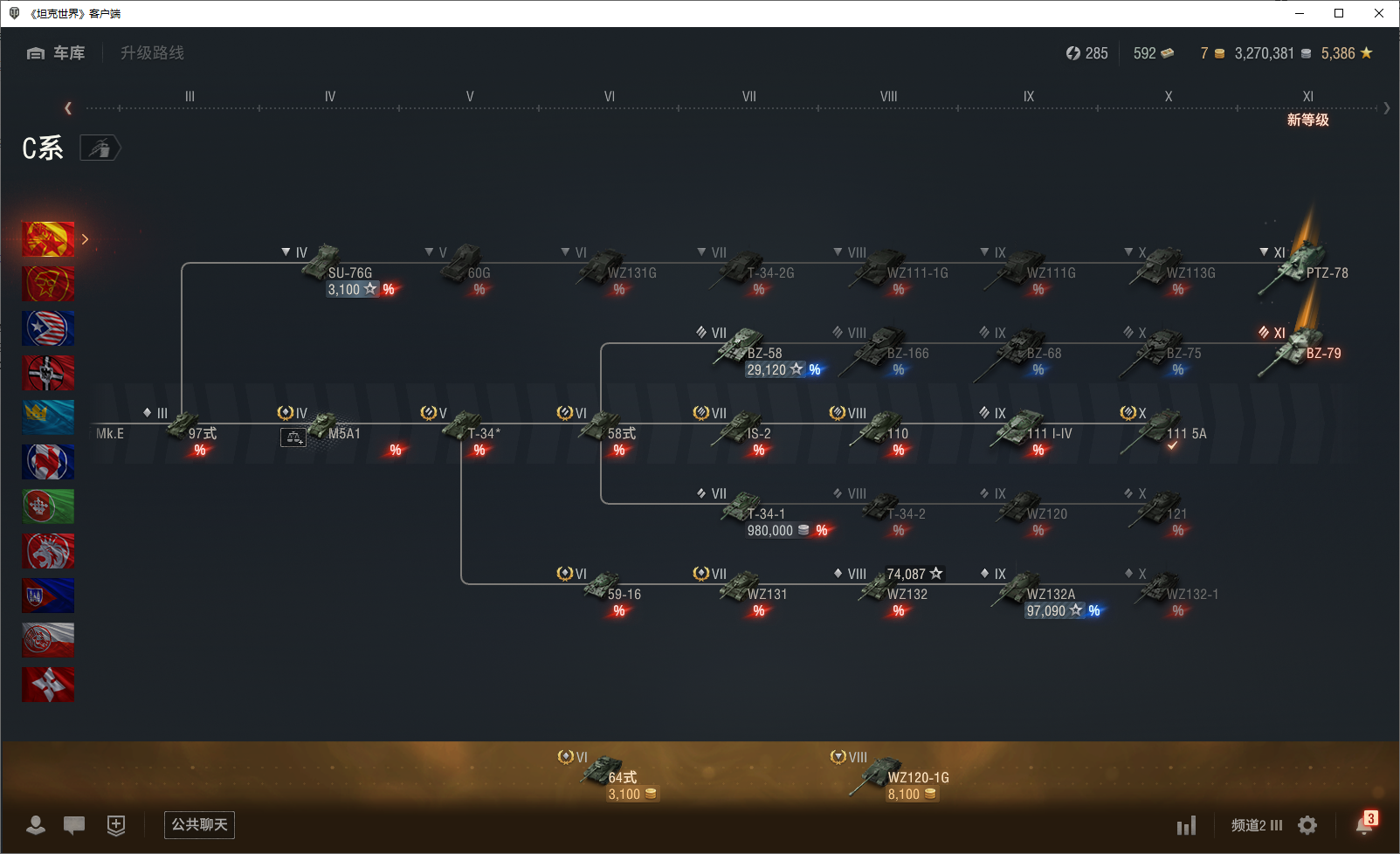Click the right tier-scroll chevron
1400x854 pixels.
click(1387, 108)
